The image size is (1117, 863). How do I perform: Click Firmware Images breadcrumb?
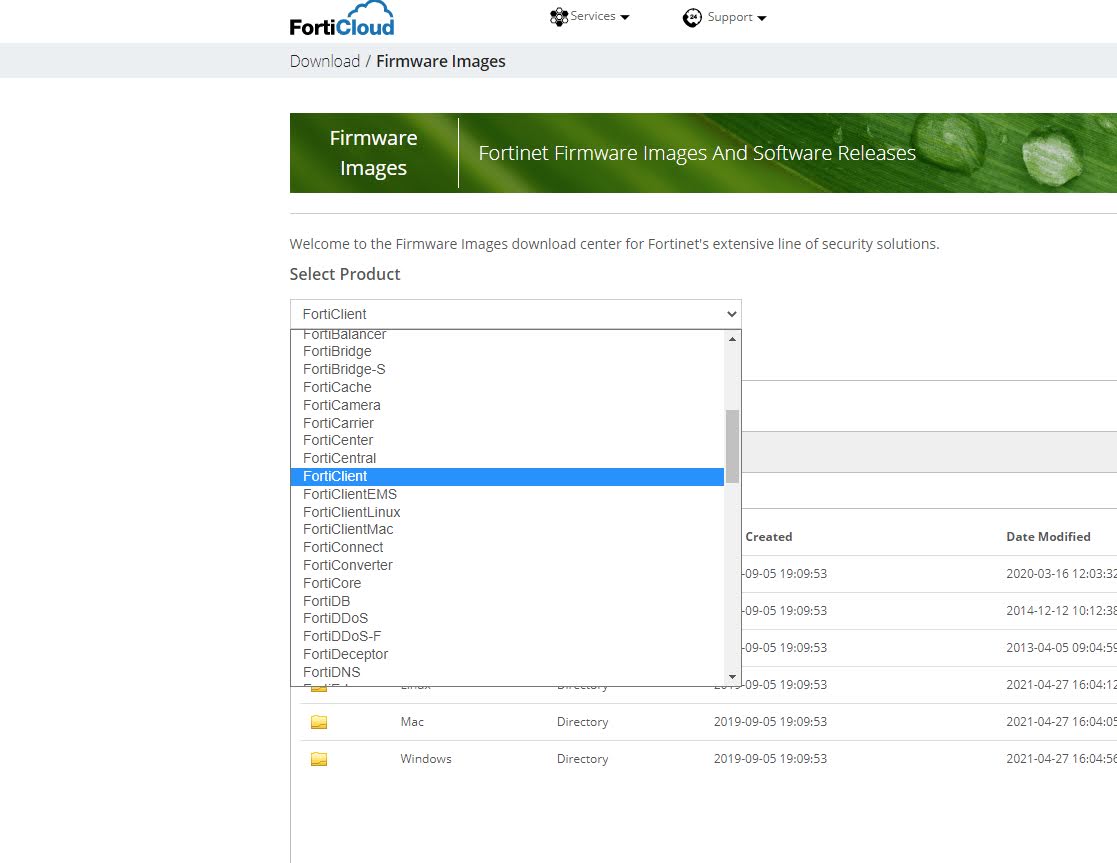click(x=441, y=61)
